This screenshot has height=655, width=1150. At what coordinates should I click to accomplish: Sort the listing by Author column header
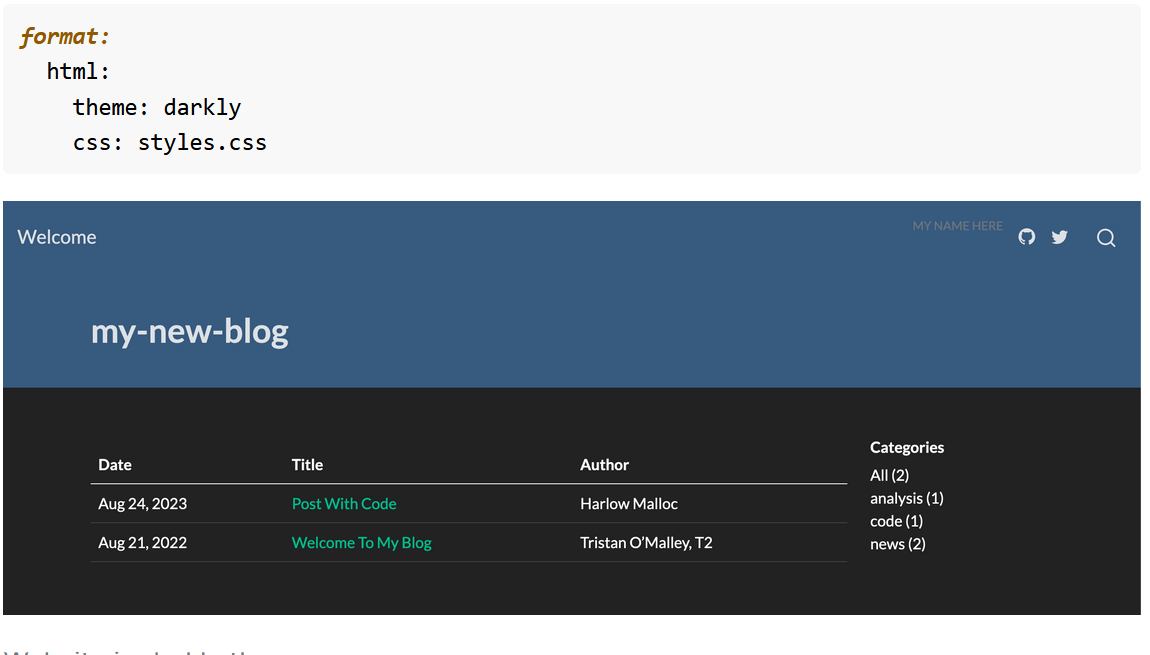(604, 465)
